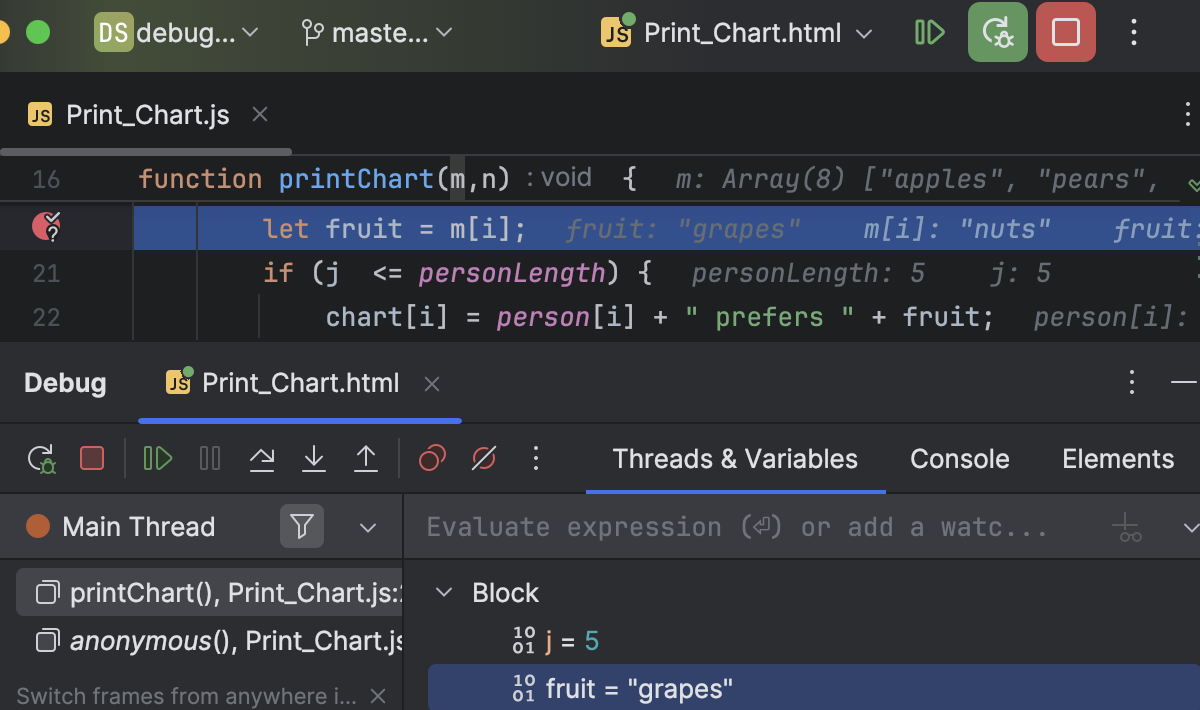Switch to the Elements tab

coord(1117,458)
